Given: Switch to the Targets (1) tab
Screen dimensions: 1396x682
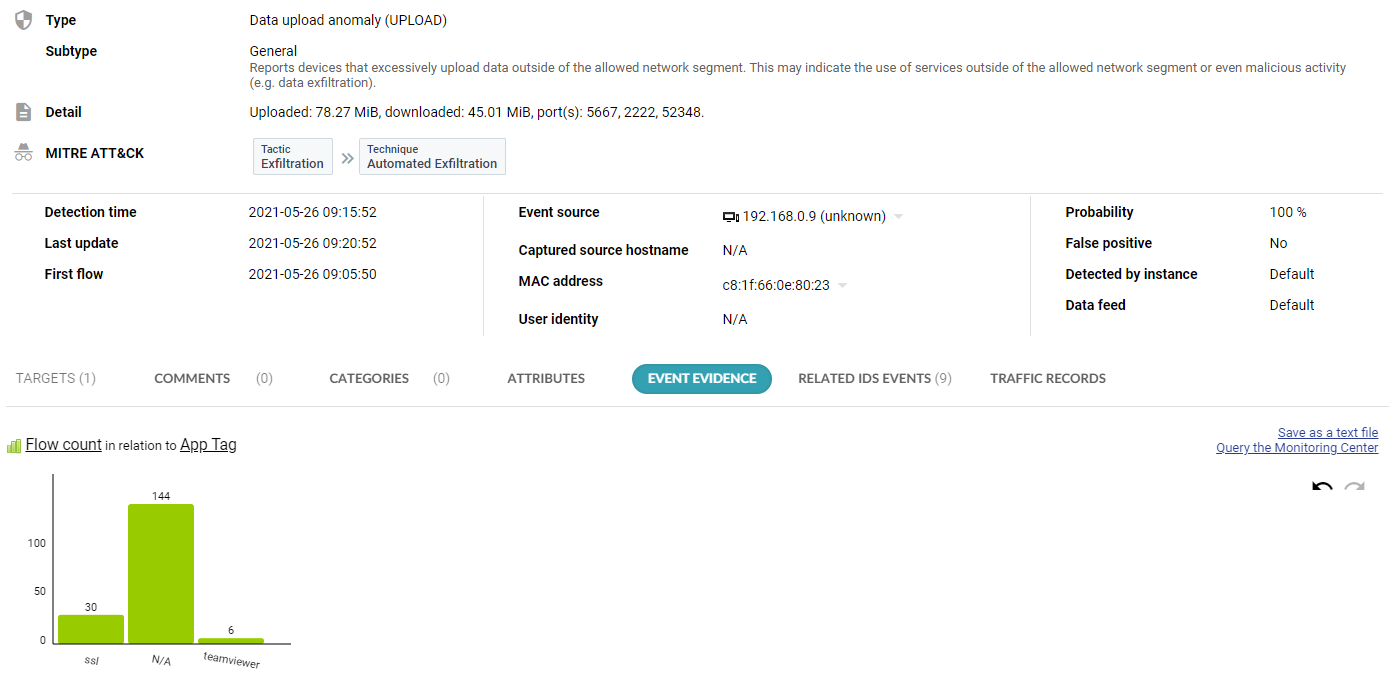Looking at the screenshot, I should pyautogui.click(x=56, y=378).
